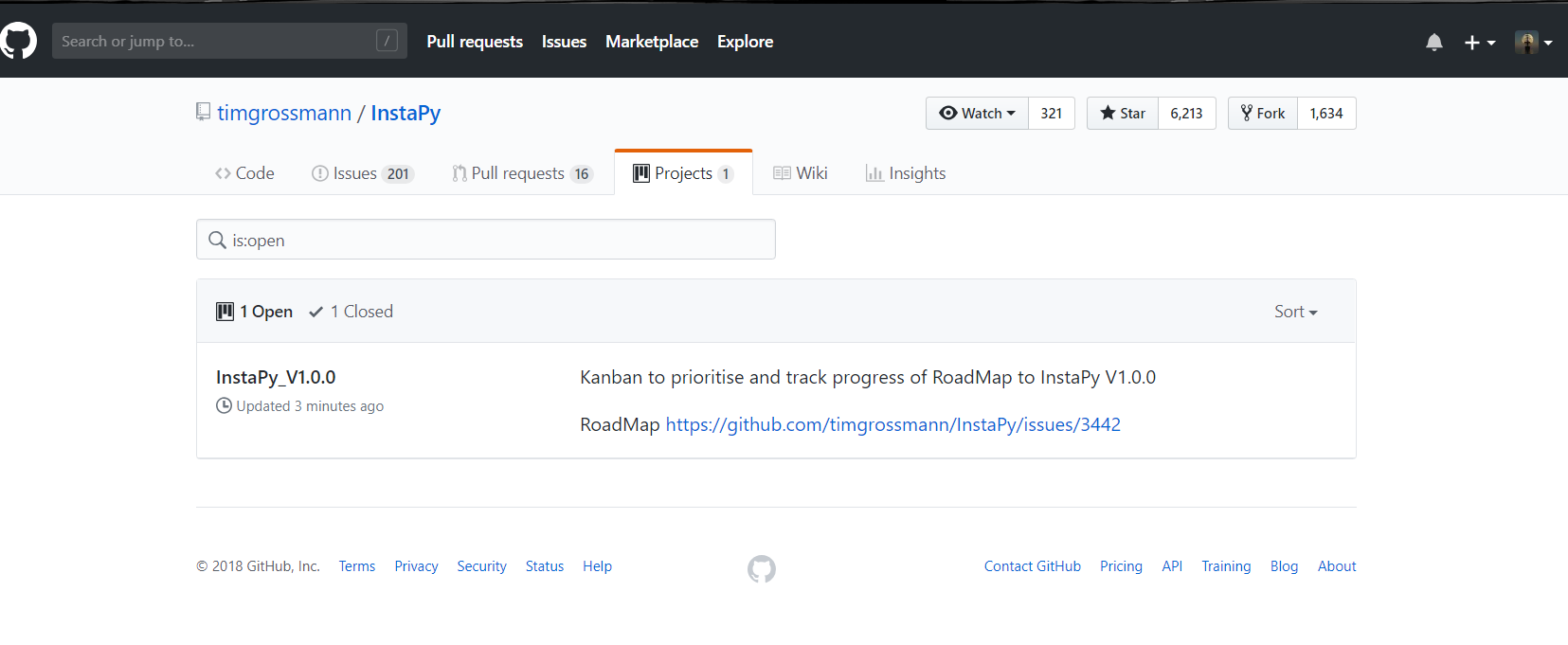
Task: Focus the Search or jump to field
Action: [229, 41]
